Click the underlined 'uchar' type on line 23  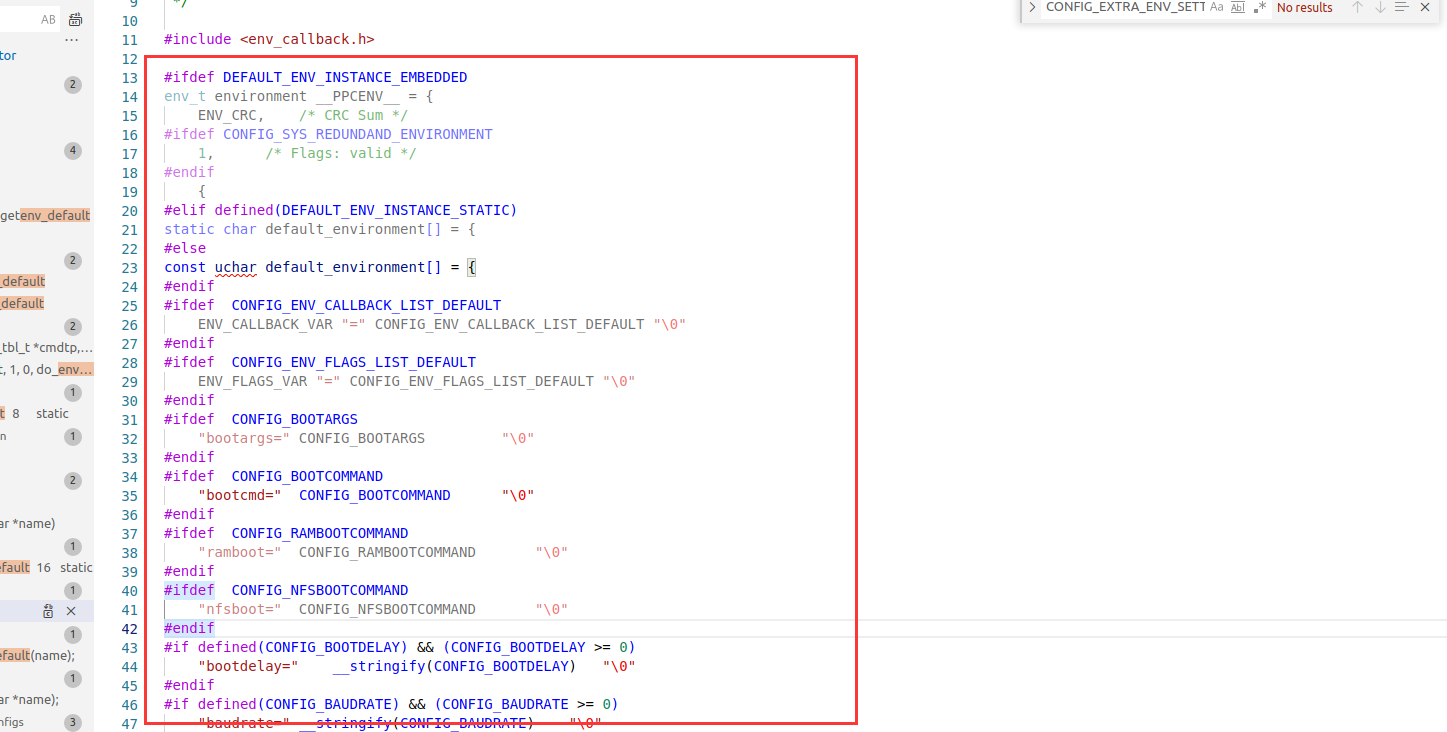coord(236,268)
